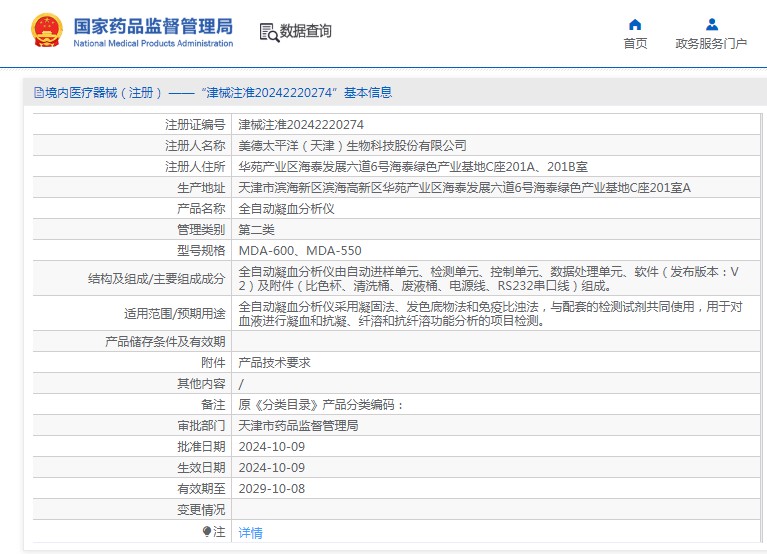
Task: Click the 注册证编号 label
Action: click(195, 125)
